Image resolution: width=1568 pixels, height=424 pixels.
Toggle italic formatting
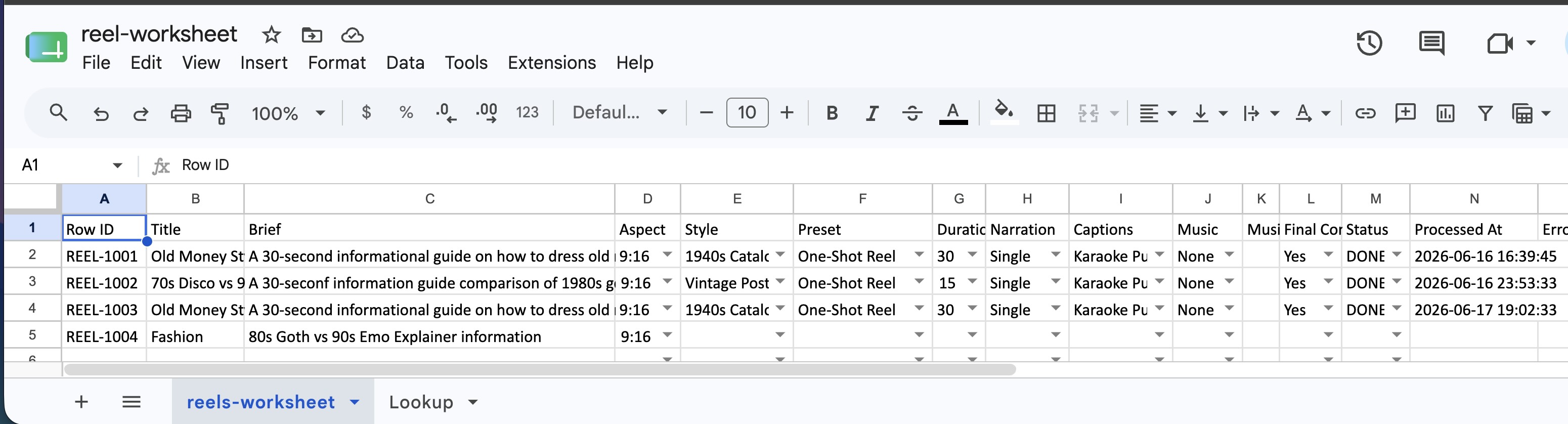tap(872, 113)
